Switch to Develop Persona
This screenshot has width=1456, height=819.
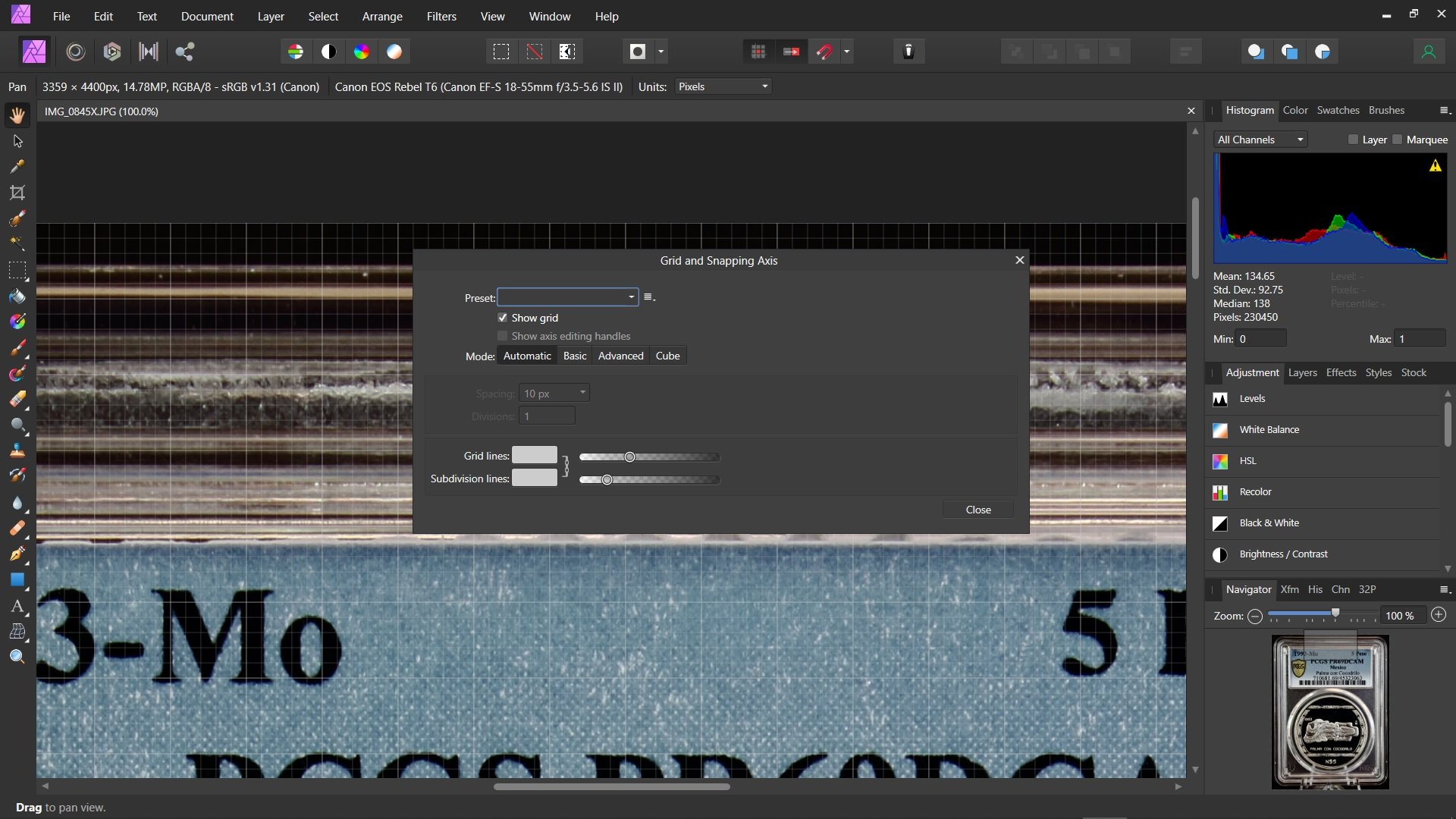[x=112, y=52]
